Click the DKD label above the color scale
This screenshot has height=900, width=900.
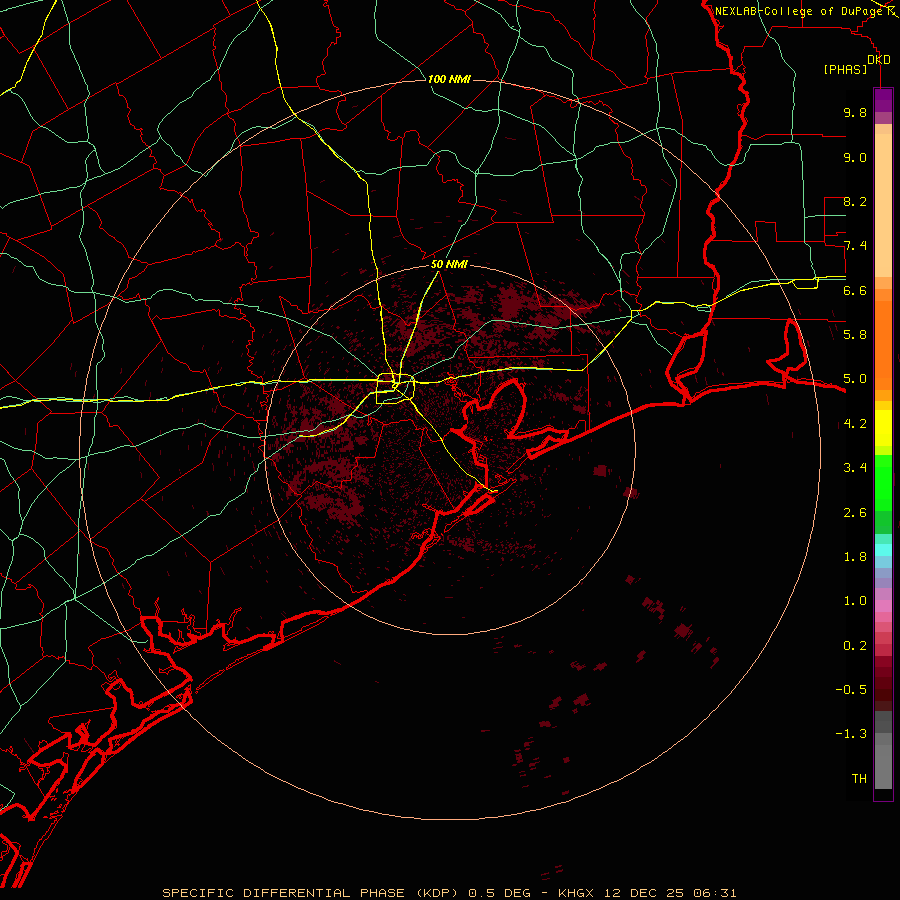click(x=879, y=60)
